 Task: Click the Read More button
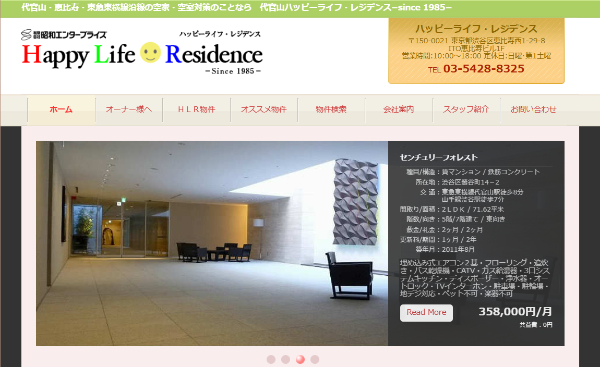pos(426,313)
